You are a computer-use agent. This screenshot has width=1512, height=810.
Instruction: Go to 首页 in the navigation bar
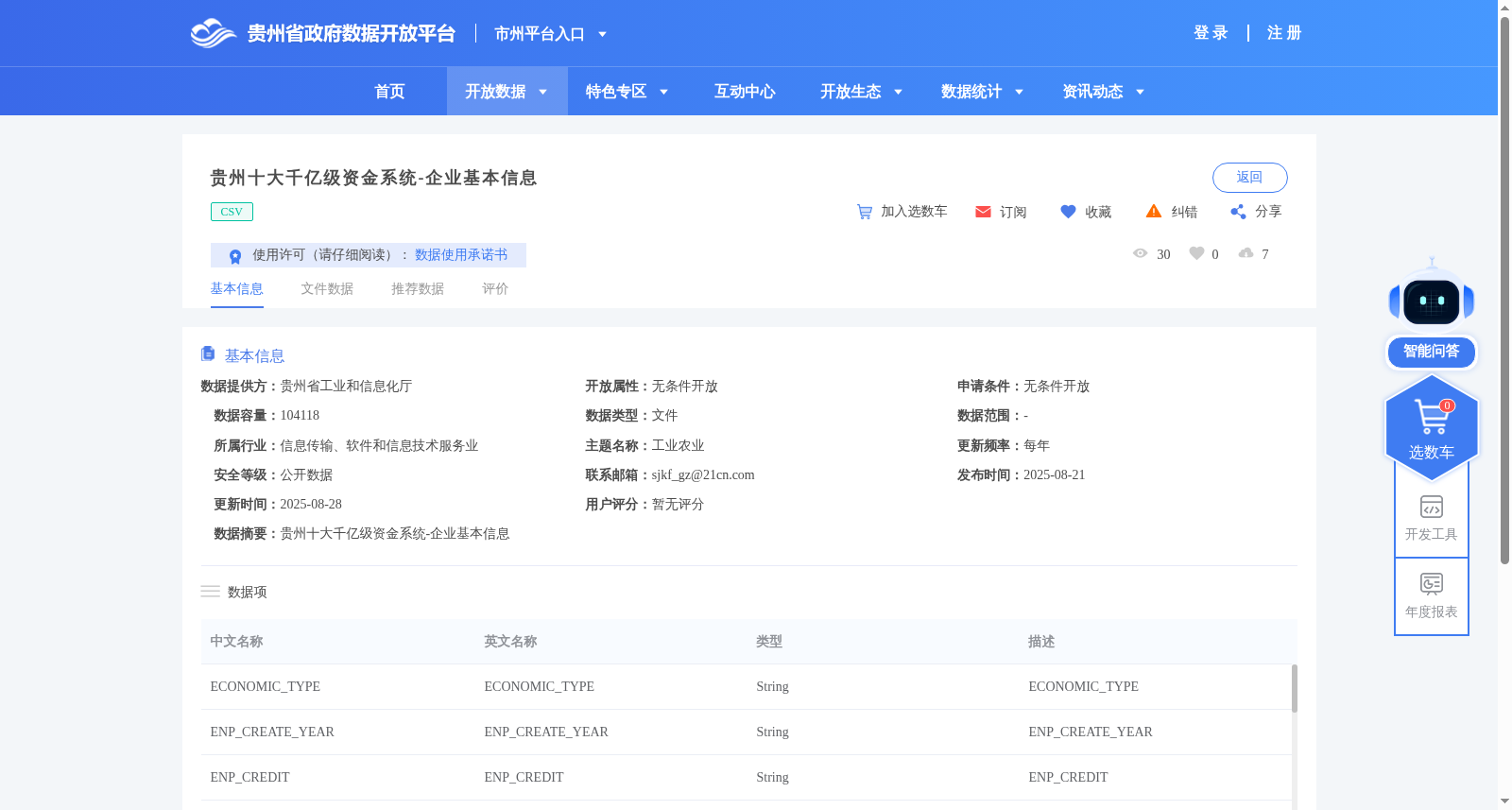[x=389, y=92]
